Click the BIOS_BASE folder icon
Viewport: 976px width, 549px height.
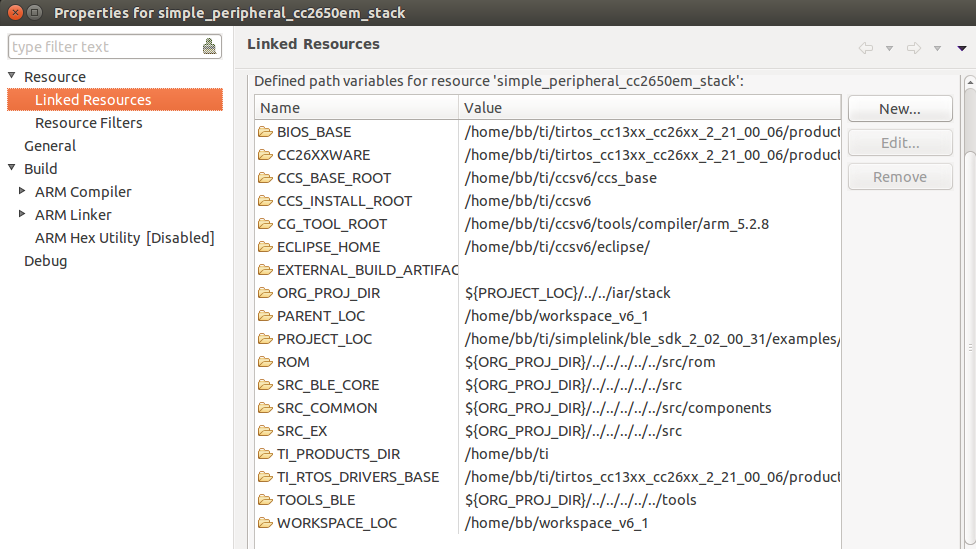(x=265, y=132)
